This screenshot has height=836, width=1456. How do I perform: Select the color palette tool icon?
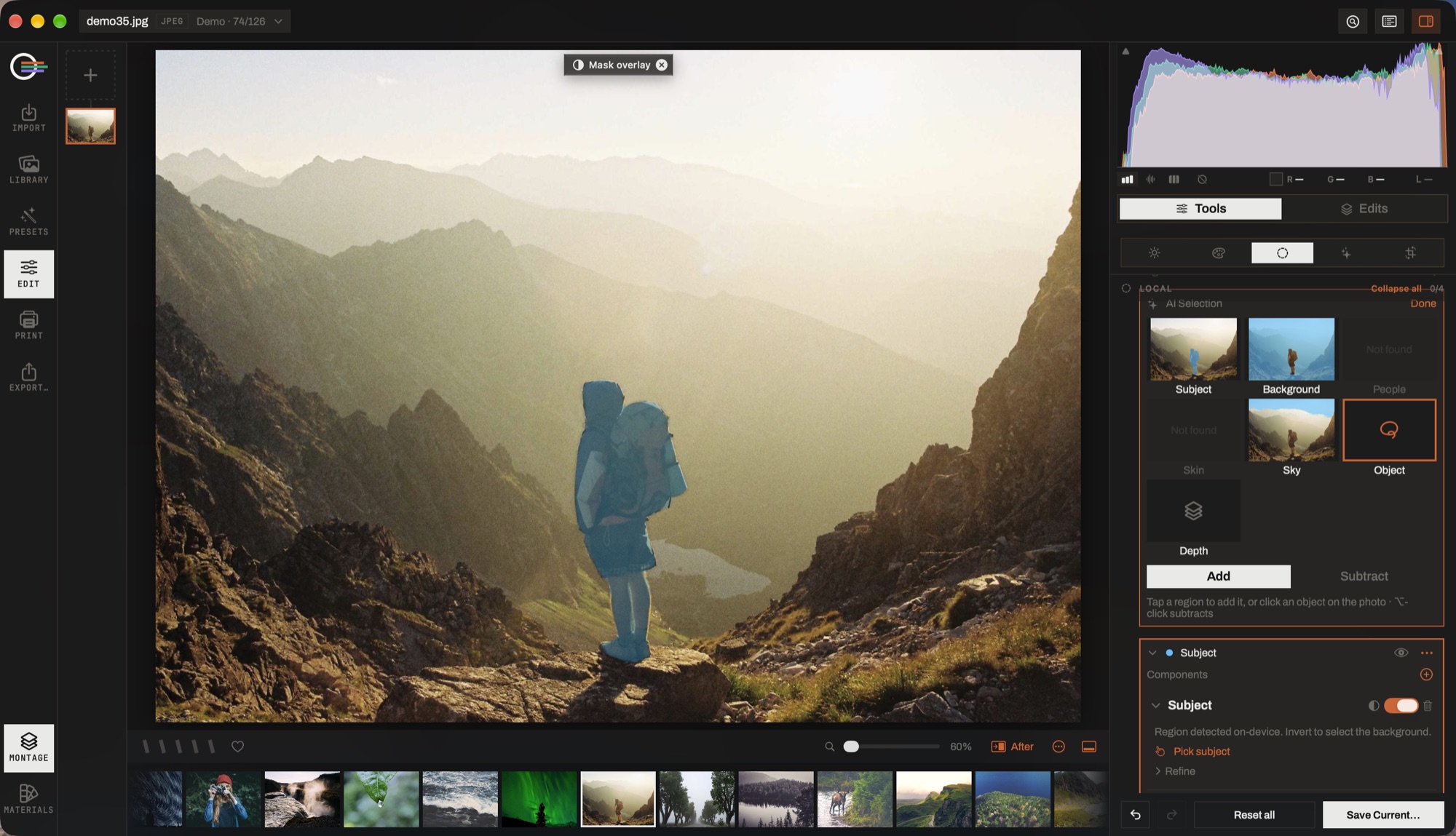tap(1218, 252)
